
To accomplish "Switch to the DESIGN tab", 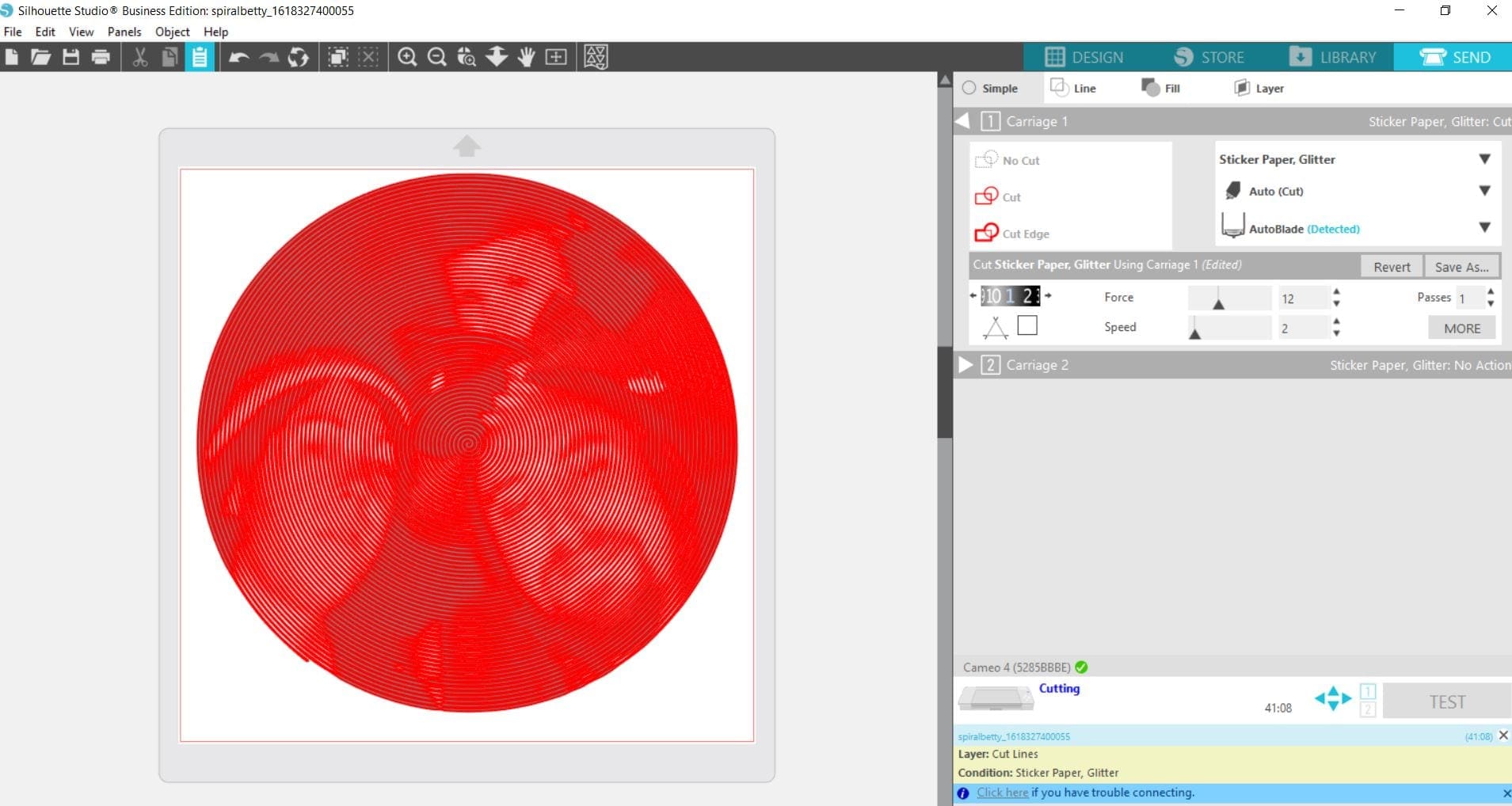I will click(1084, 57).
